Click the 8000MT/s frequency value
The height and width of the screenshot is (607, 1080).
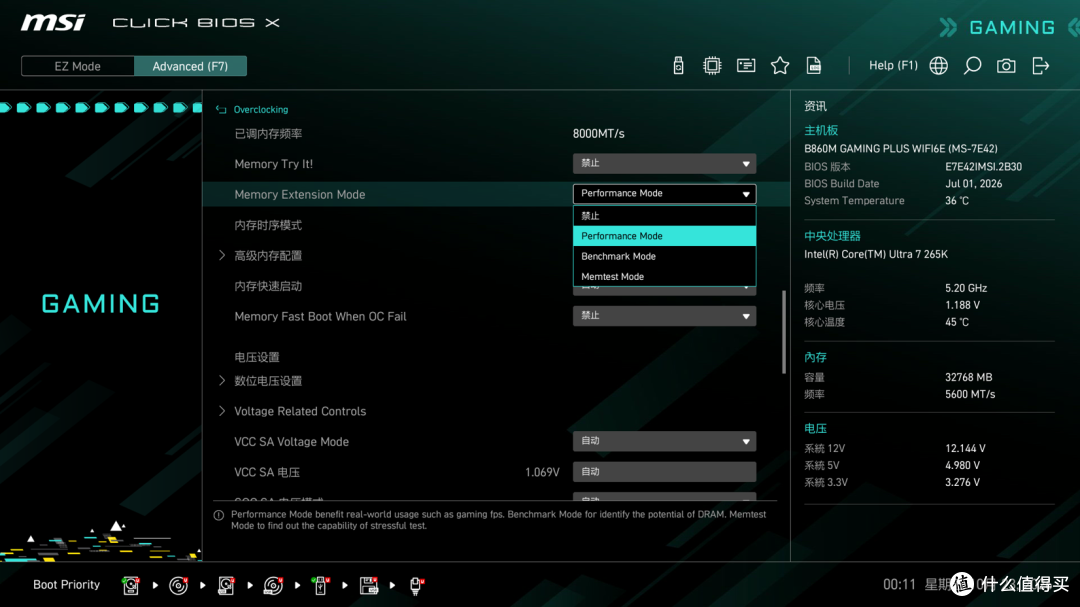[x=599, y=134]
